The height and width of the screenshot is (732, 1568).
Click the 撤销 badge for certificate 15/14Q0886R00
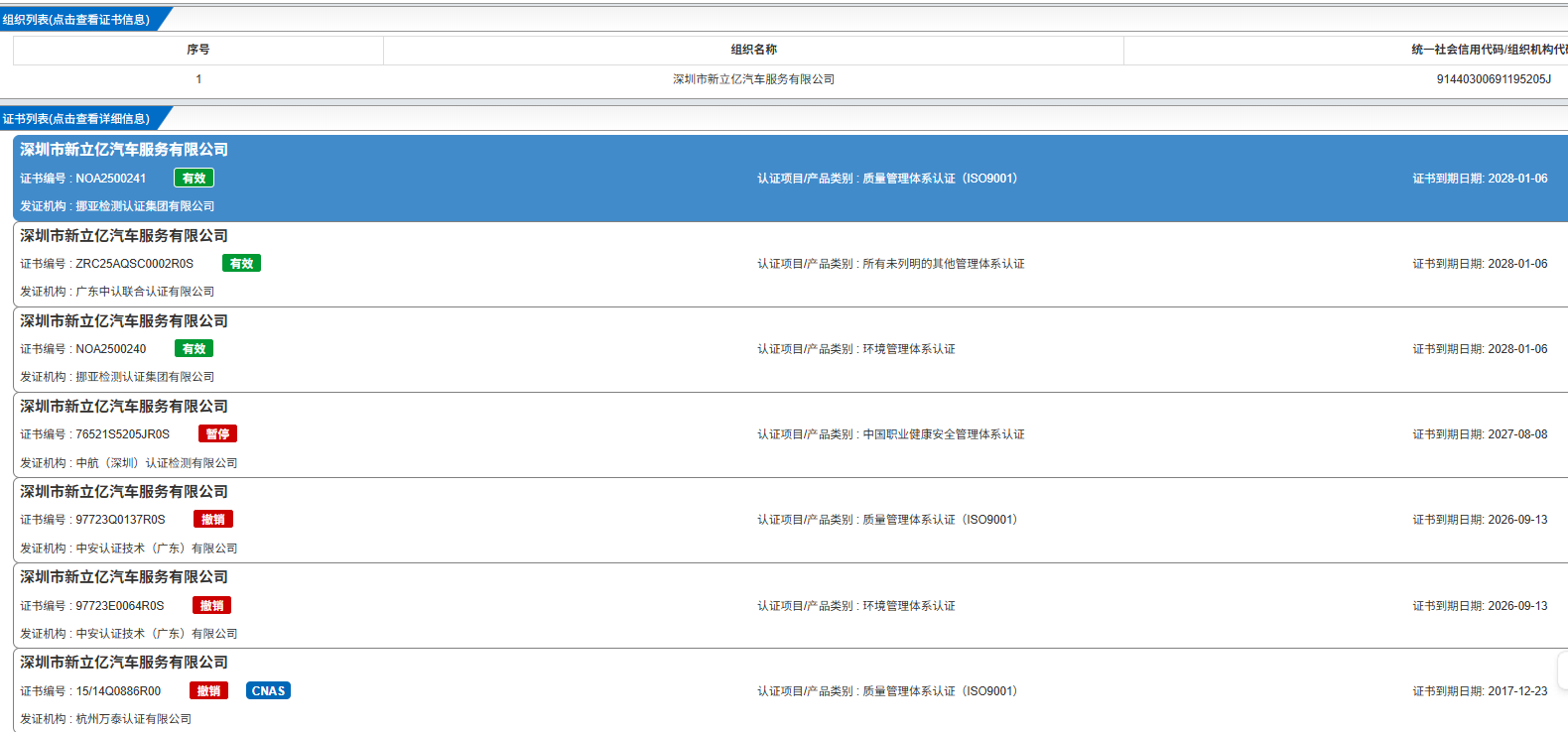coord(208,691)
